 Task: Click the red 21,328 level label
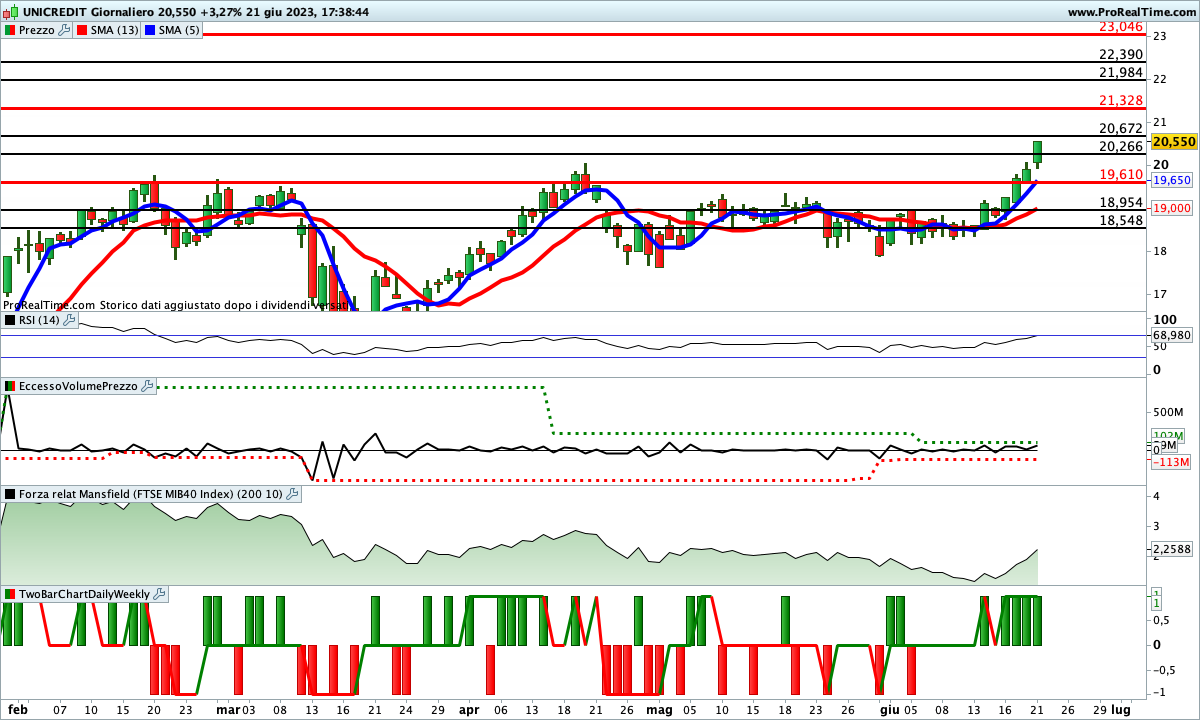1120,101
